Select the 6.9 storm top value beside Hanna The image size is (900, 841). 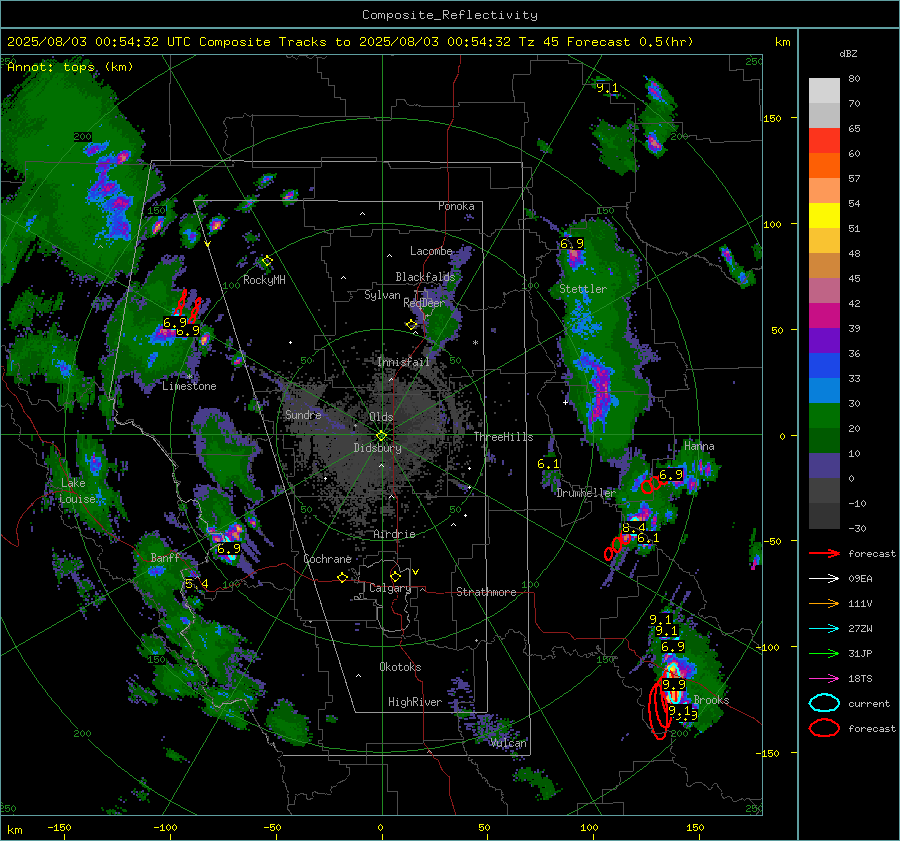(670, 475)
